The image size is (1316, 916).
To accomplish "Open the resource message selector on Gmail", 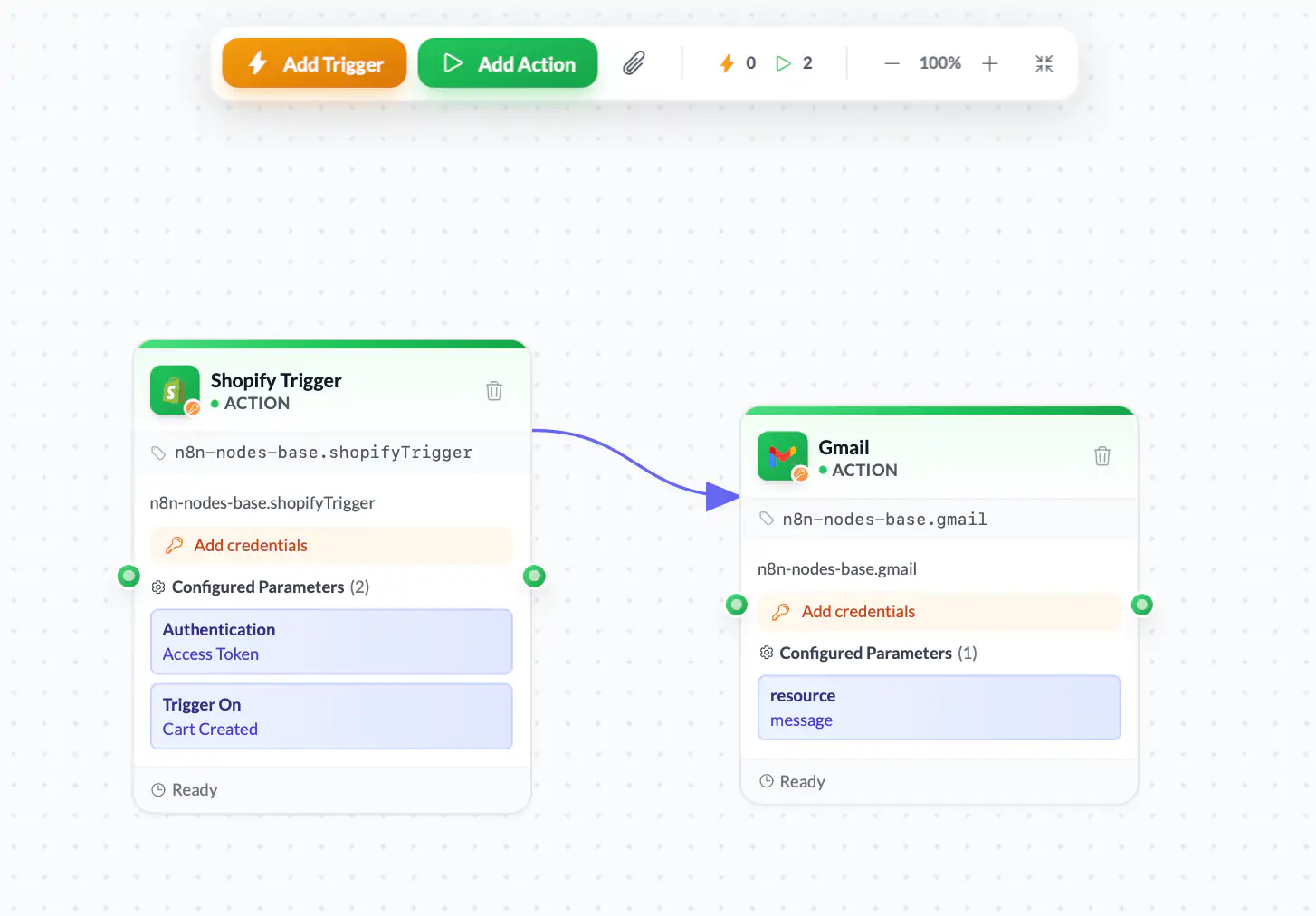I will point(939,707).
